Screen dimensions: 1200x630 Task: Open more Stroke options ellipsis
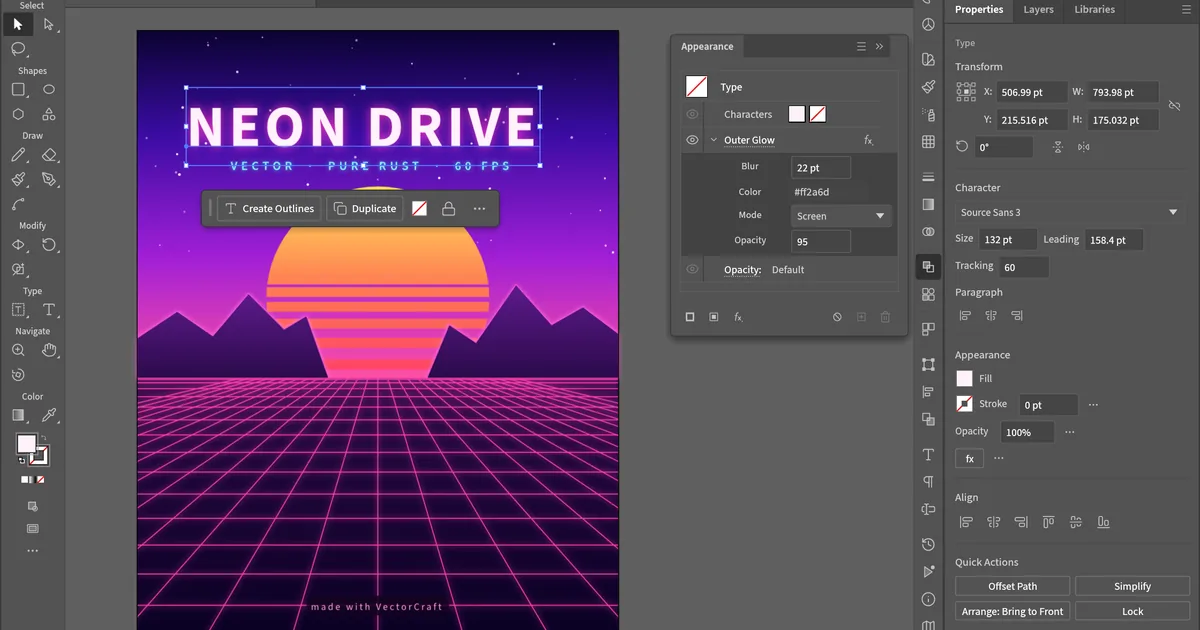click(x=1093, y=405)
